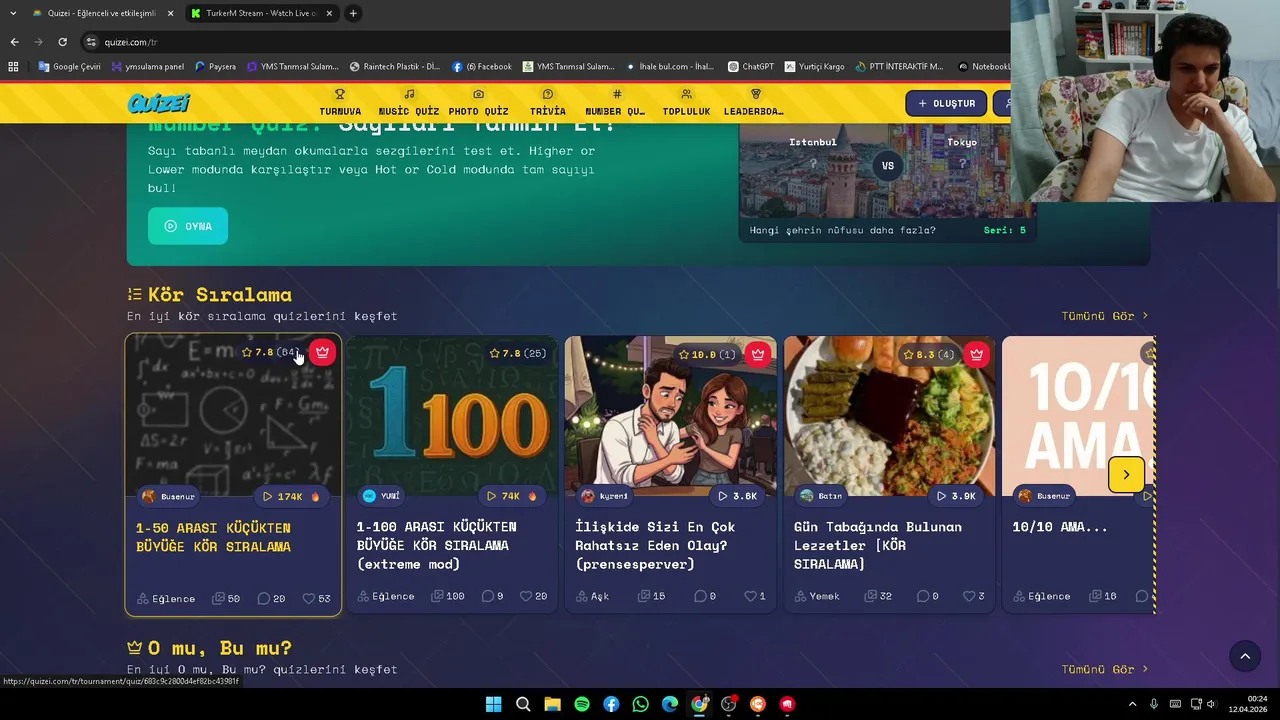Click the Oyna play button
Image resolution: width=1280 pixels, height=720 pixels.
coord(188,226)
